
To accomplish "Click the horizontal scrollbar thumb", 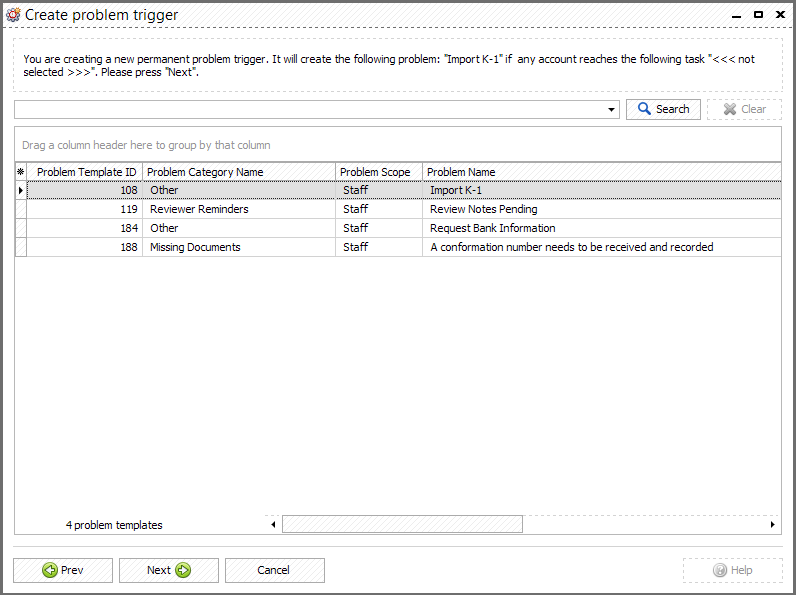I will (x=402, y=524).
